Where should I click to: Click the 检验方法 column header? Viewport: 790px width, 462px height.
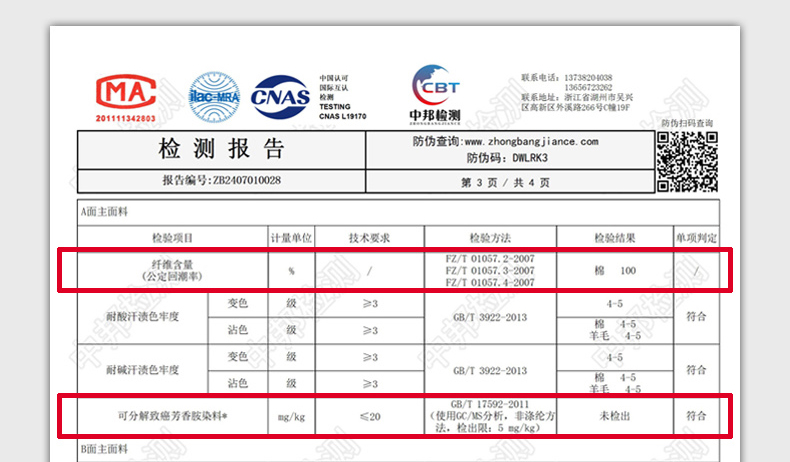tap(490, 238)
